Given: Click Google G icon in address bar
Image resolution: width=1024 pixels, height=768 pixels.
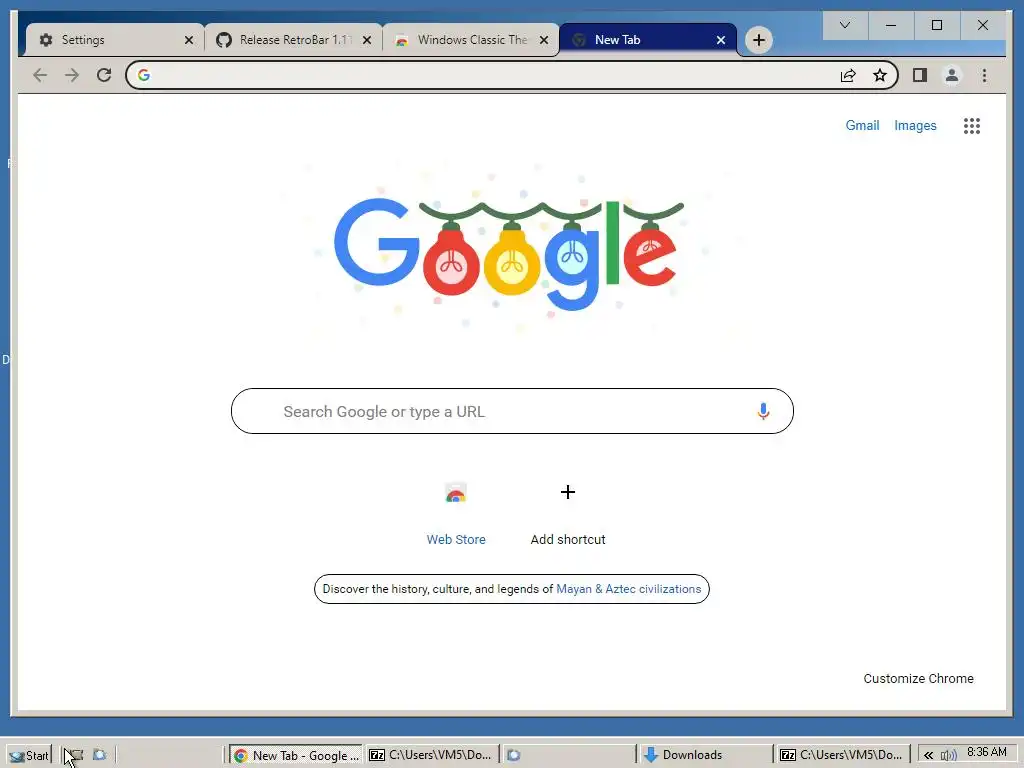Looking at the screenshot, I should (144, 76).
